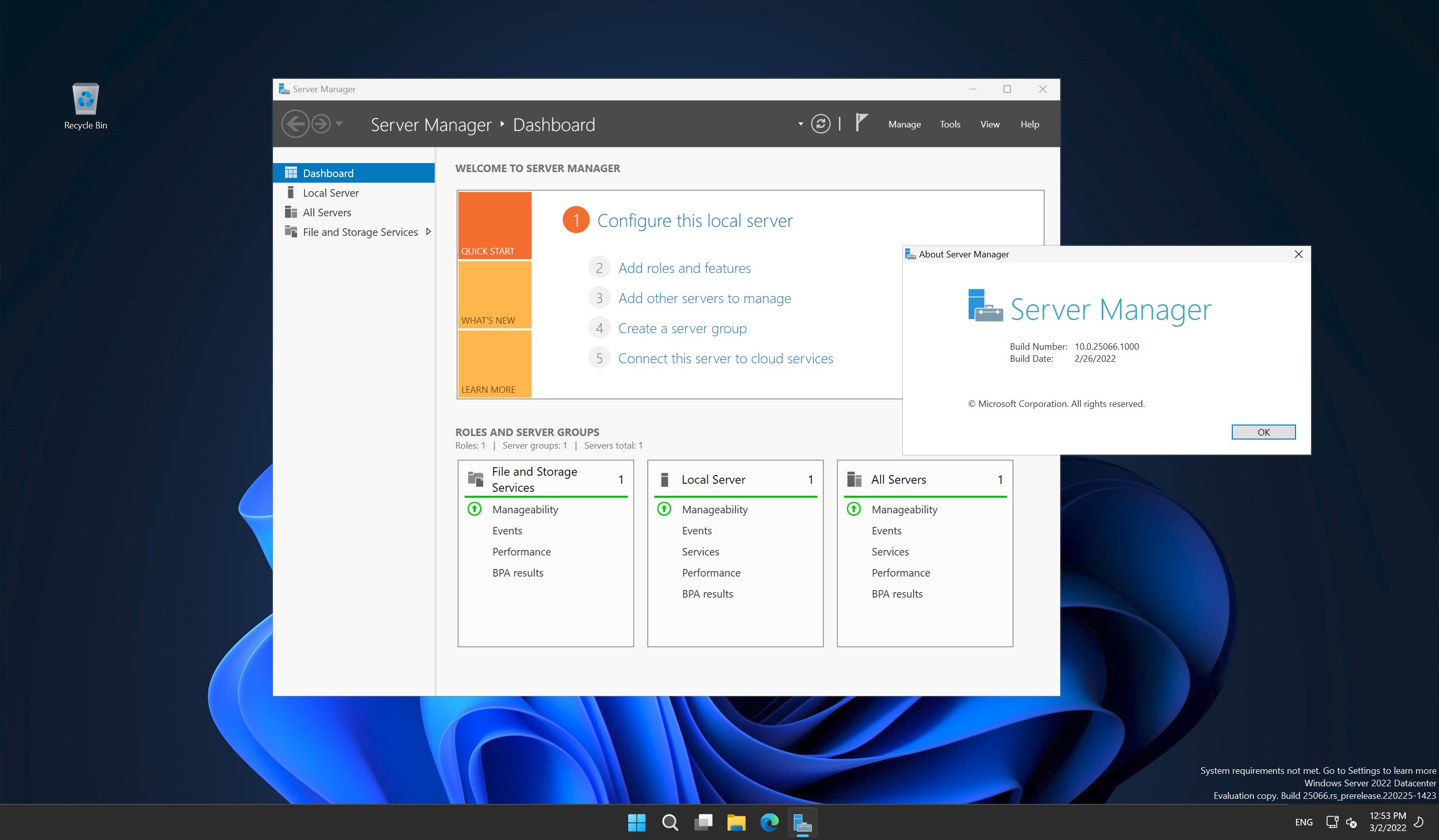Select the WHAT'S NEW orange tile
This screenshot has height=840, width=1439.
click(x=495, y=295)
